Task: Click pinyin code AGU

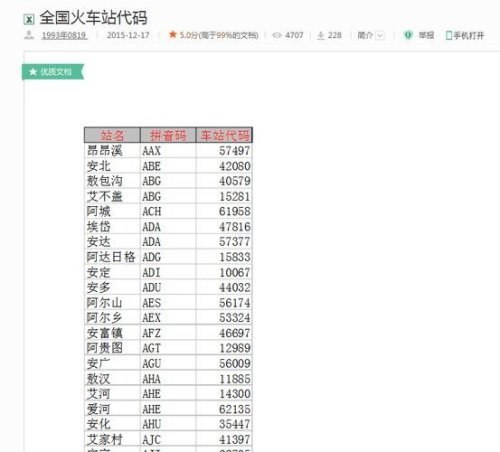Action: click(x=151, y=363)
